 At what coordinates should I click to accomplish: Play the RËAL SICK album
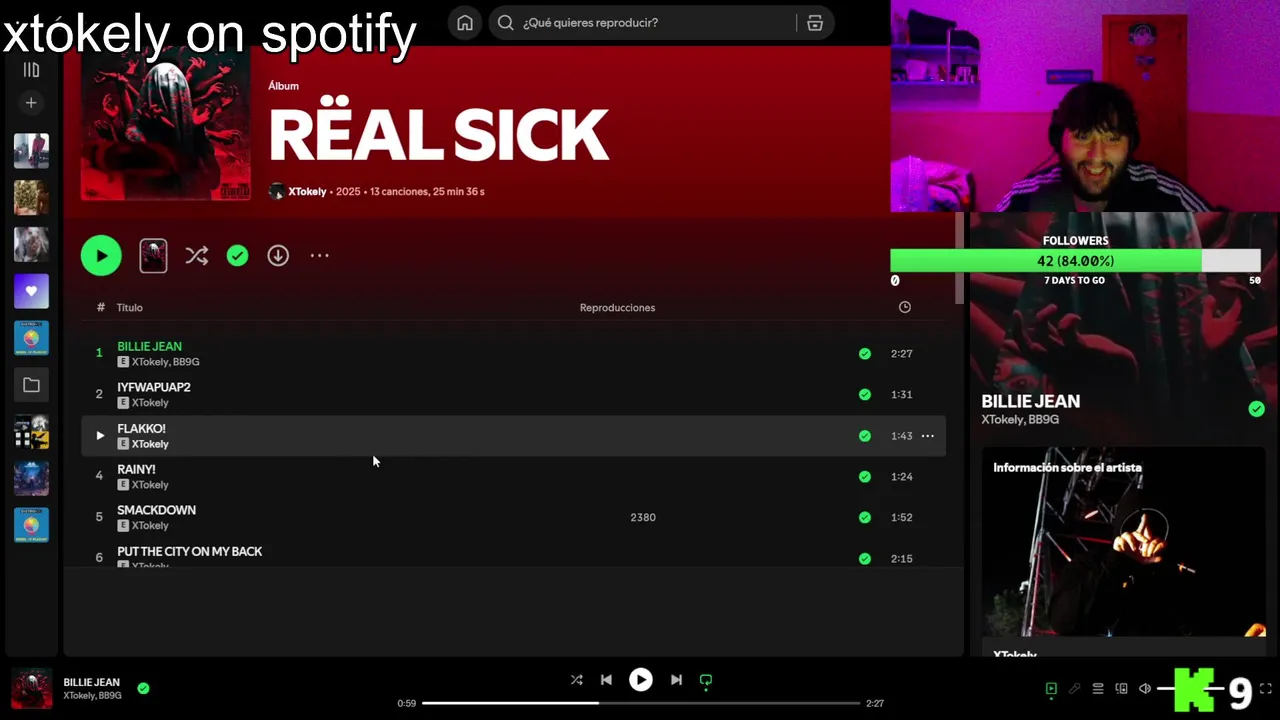[x=101, y=256]
